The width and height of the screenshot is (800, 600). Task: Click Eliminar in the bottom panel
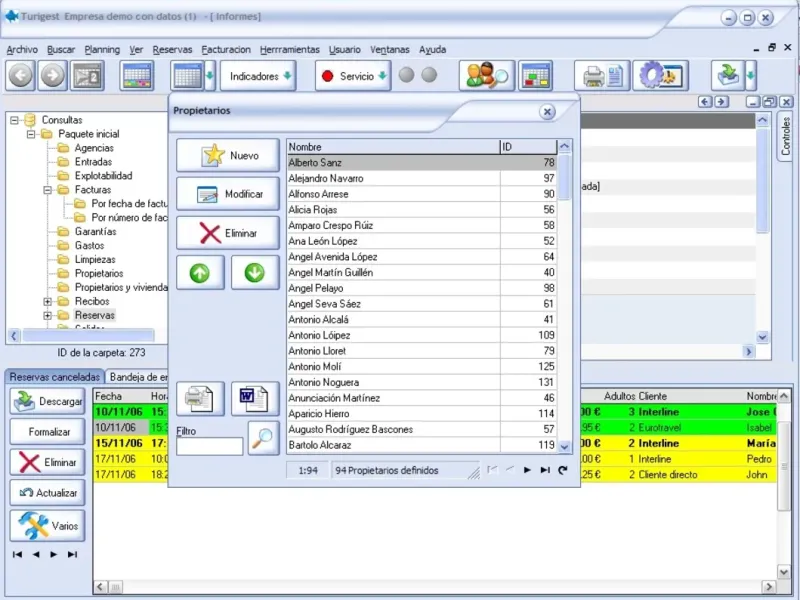47,462
